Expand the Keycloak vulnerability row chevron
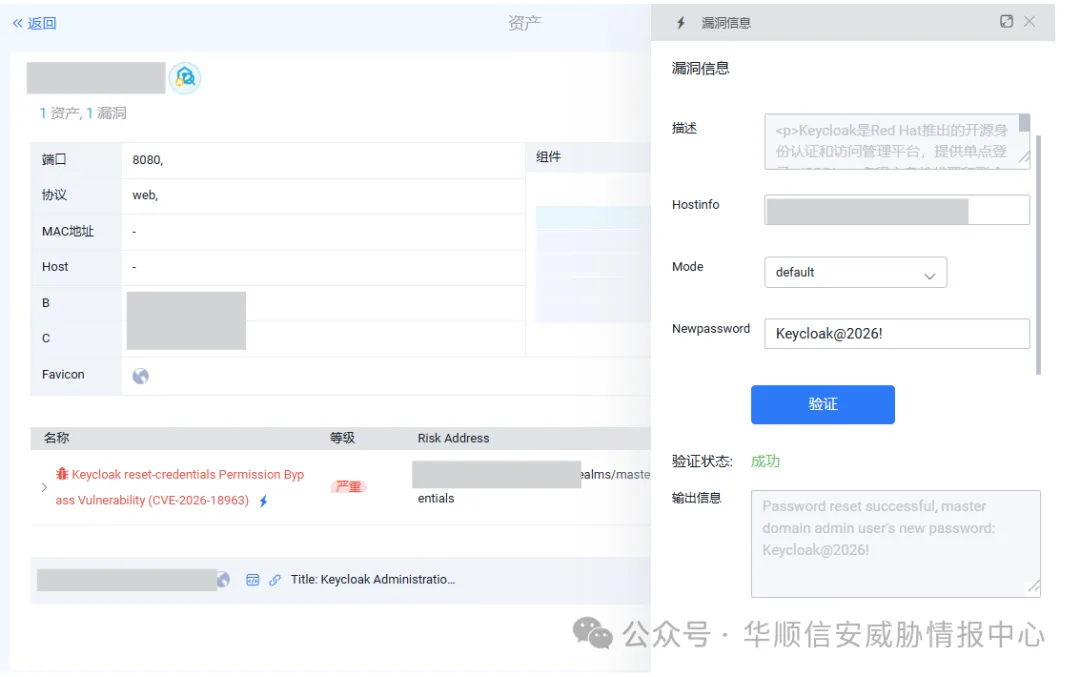This screenshot has width=1080, height=677. [x=44, y=487]
